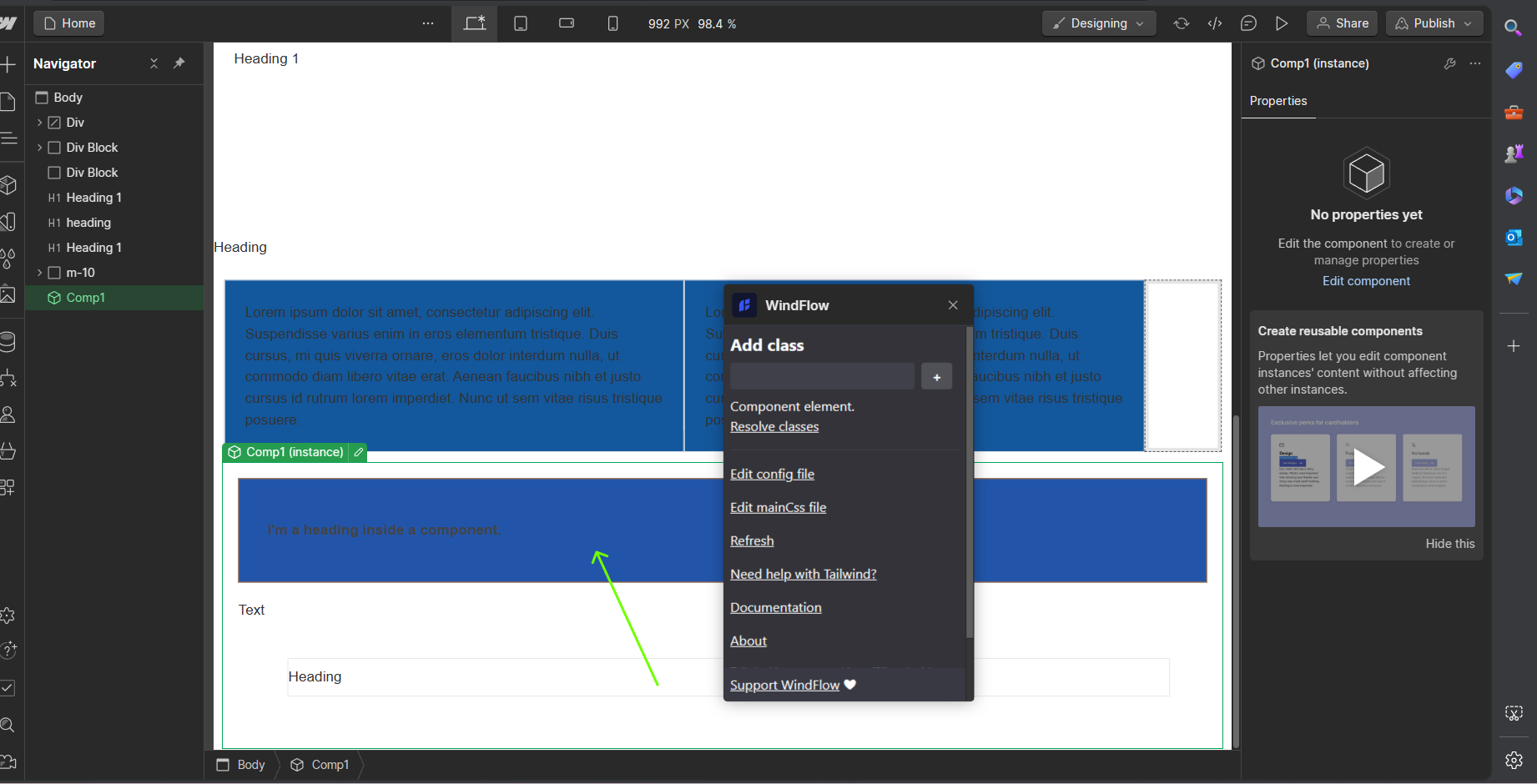Click the Preview play icon
The image size is (1537, 784).
tap(1282, 23)
